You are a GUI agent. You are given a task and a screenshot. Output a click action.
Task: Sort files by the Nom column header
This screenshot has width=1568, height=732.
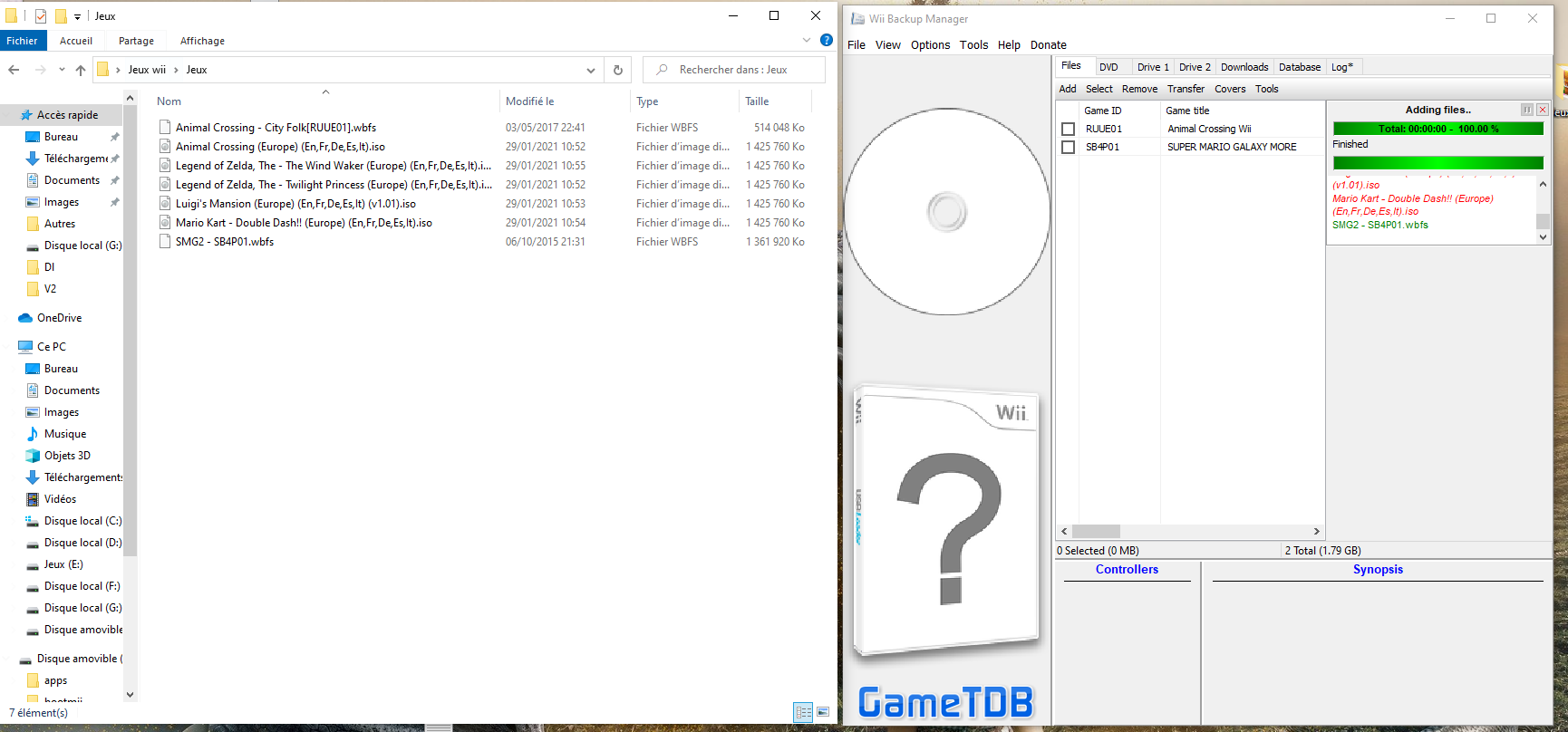coord(325,101)
